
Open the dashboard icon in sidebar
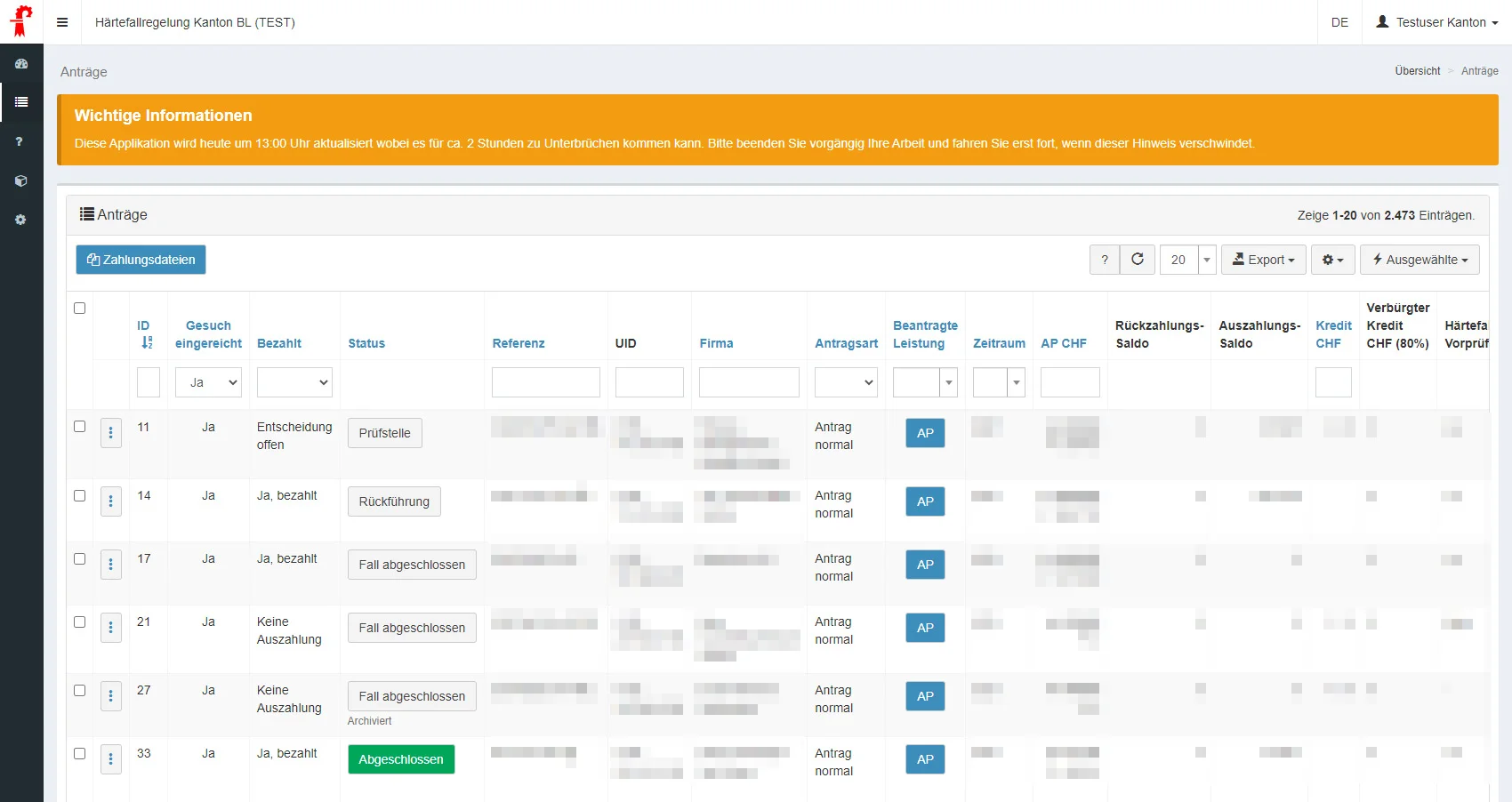pyautogui.click(x=21, y=64)
